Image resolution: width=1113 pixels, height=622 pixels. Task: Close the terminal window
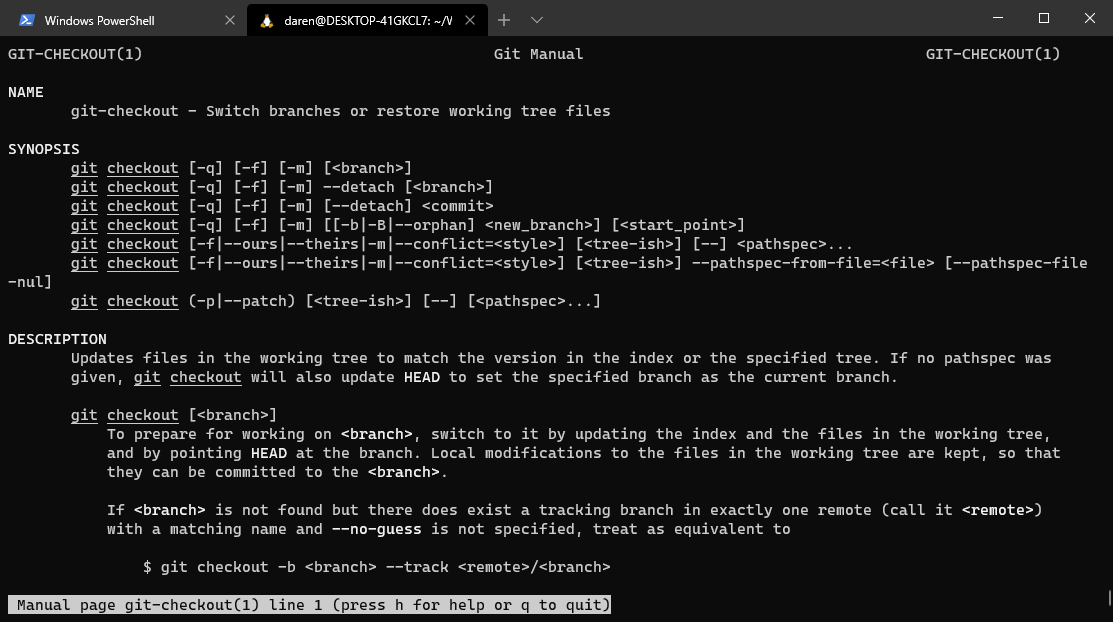[1090, 18]
